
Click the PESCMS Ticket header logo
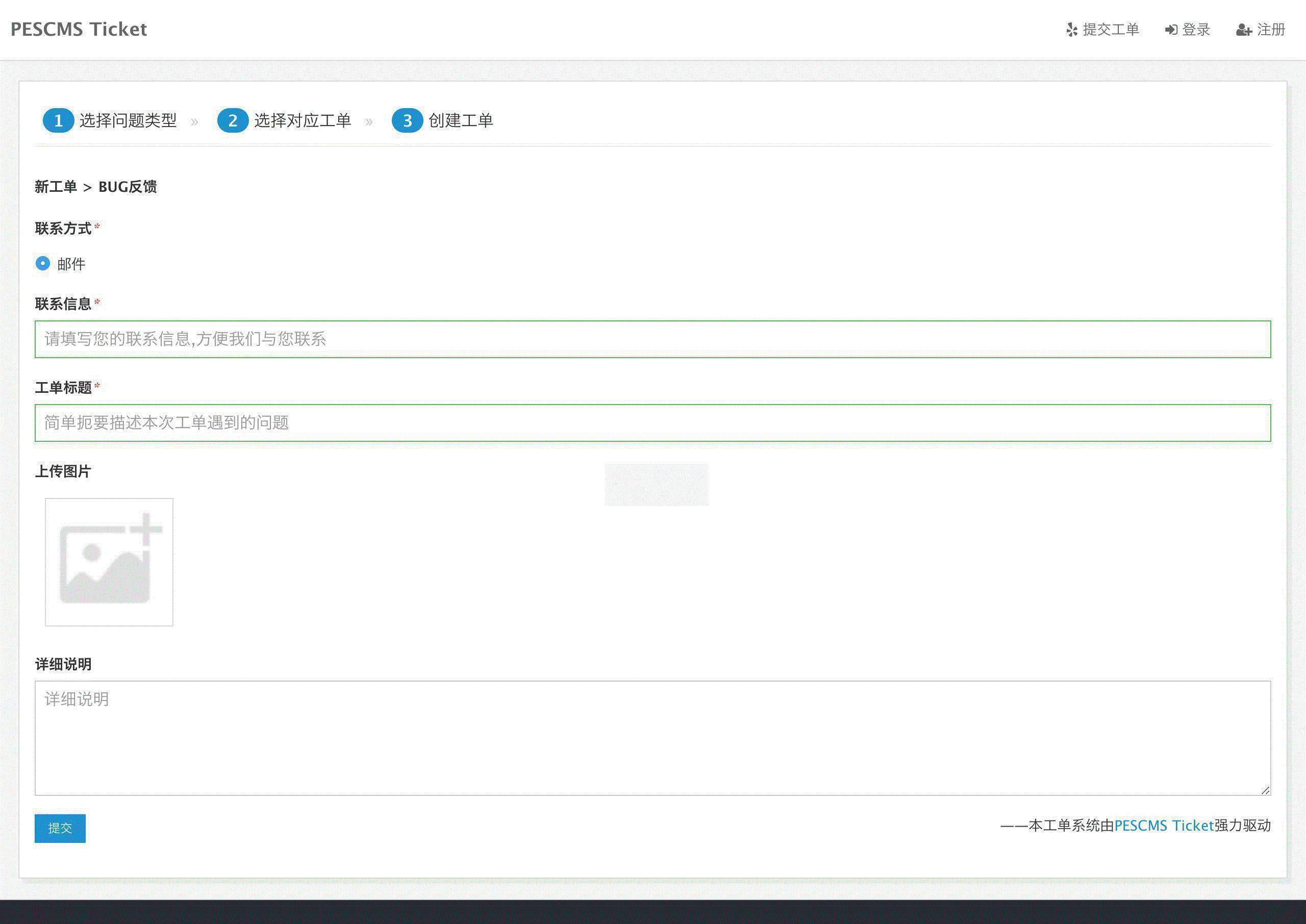[79, 30]
